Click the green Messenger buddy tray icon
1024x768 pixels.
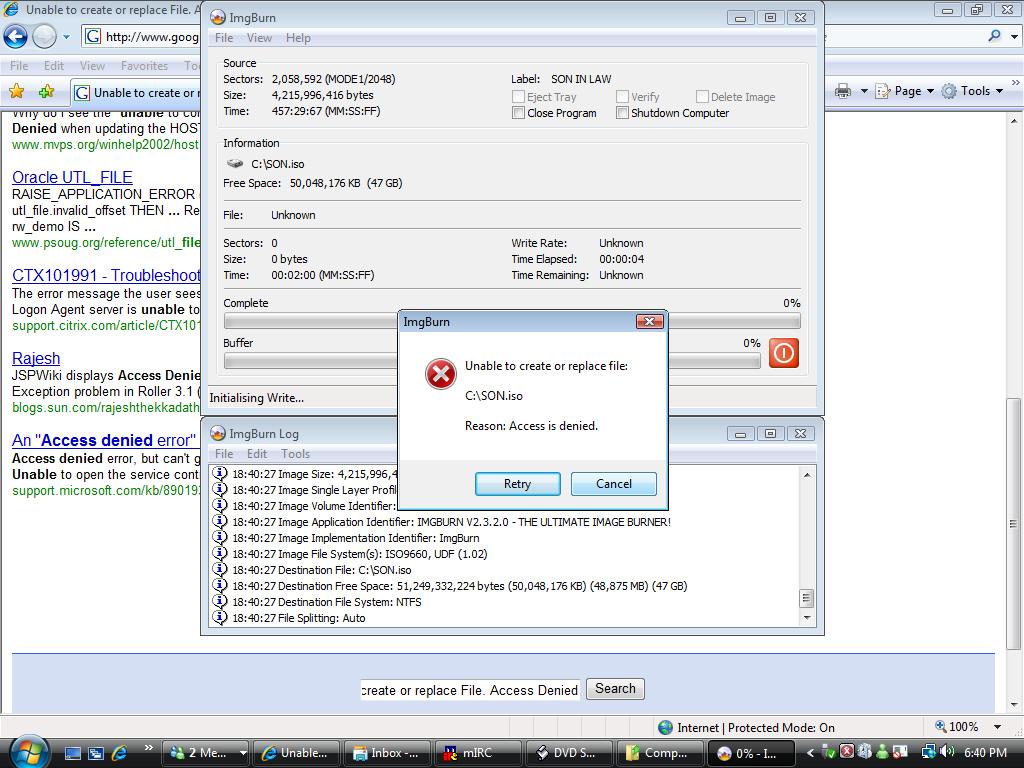click(882, 752)
